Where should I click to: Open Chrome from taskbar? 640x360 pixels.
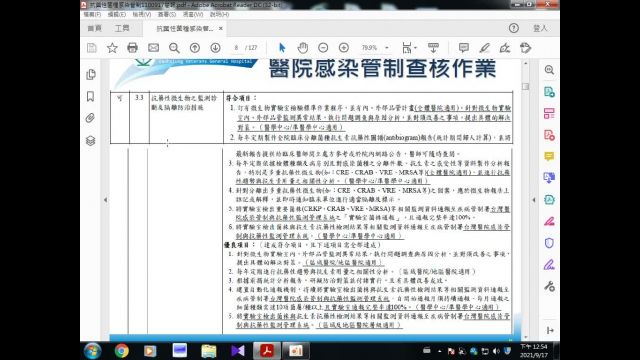click(122, 351)
